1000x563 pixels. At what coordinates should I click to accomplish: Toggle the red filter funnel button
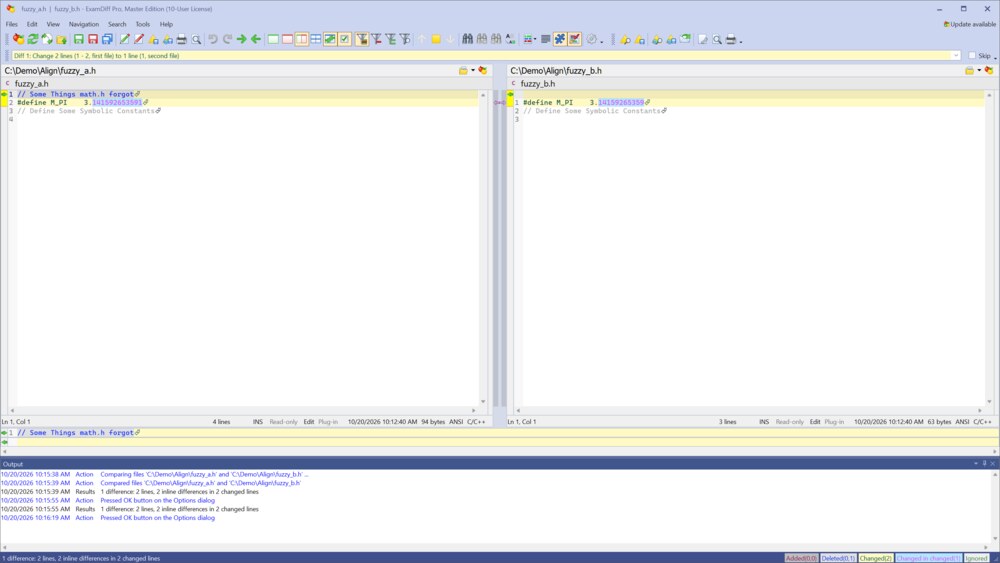[376, 40]
